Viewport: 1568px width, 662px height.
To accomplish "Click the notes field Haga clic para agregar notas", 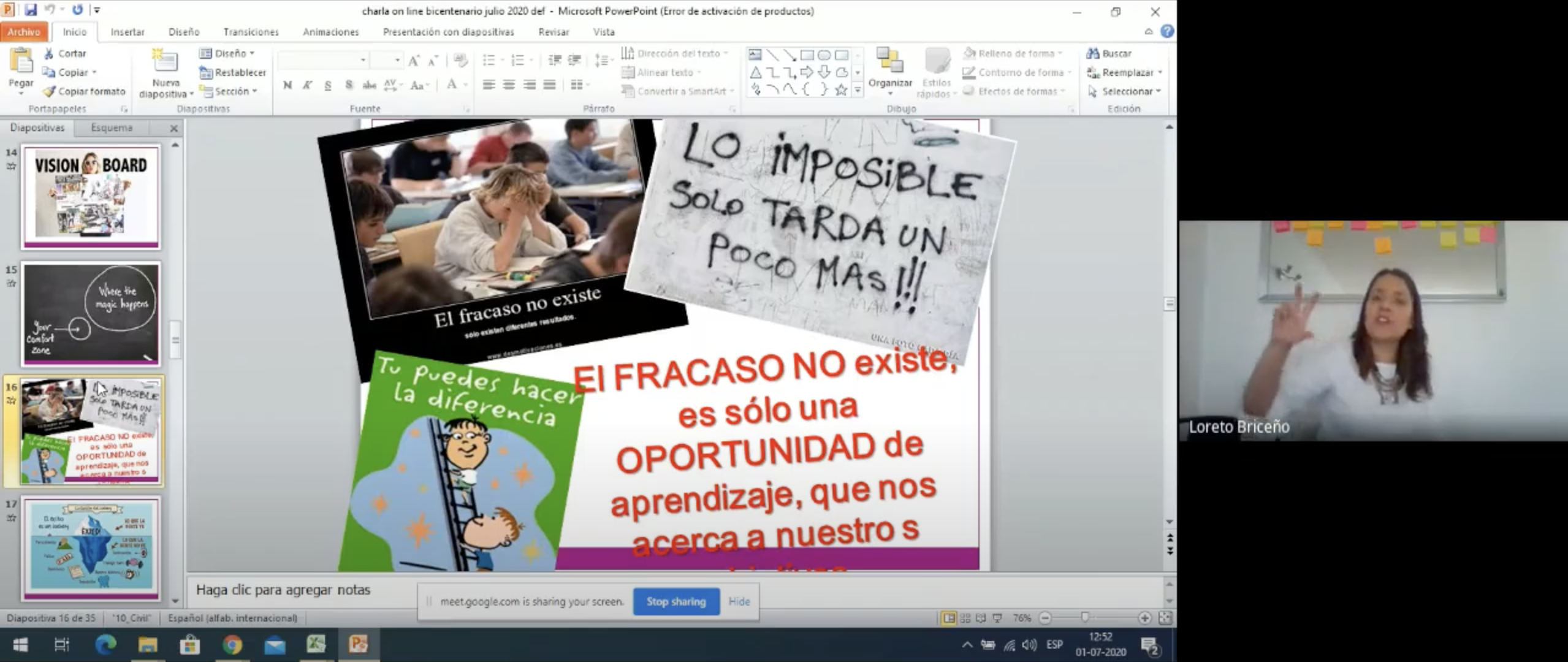I will [674, 590].
